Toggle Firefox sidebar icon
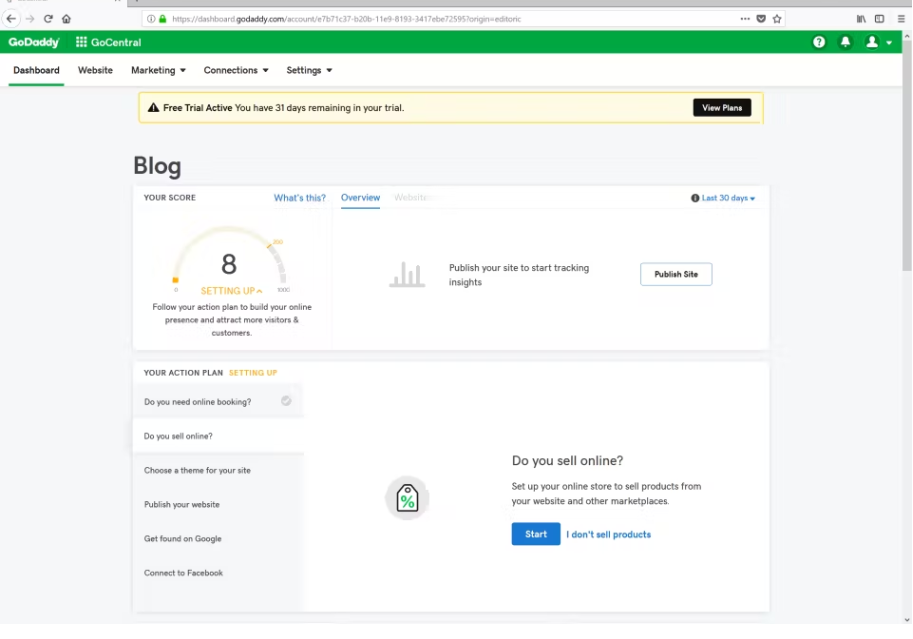 (x=879, y=19)
